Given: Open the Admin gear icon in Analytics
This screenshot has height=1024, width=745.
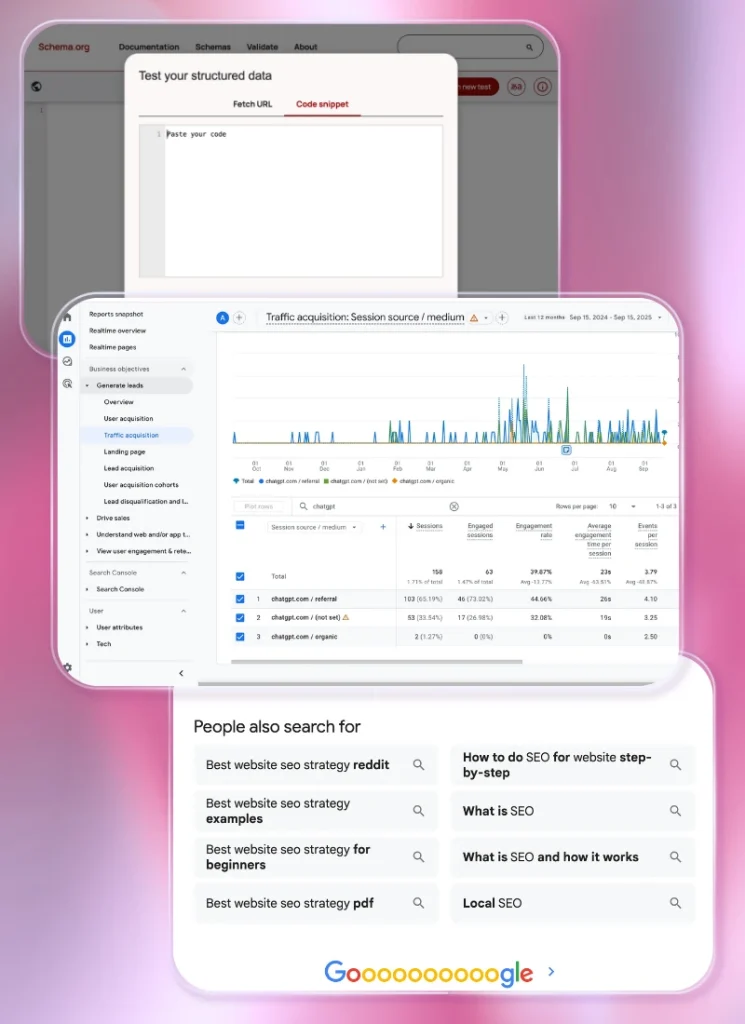Looking at the screenshot, I should coord(67,667).
